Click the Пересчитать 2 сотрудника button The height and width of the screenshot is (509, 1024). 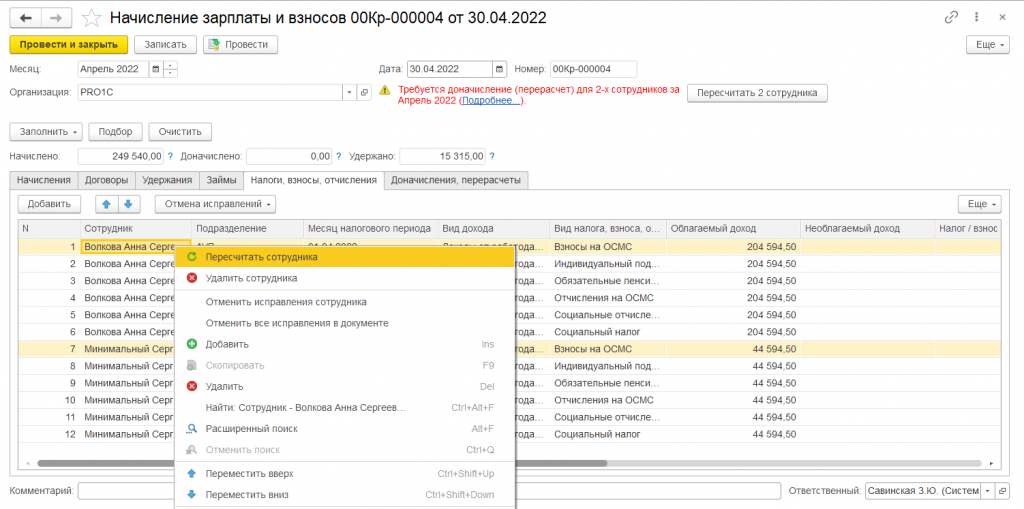pos(757,92)
